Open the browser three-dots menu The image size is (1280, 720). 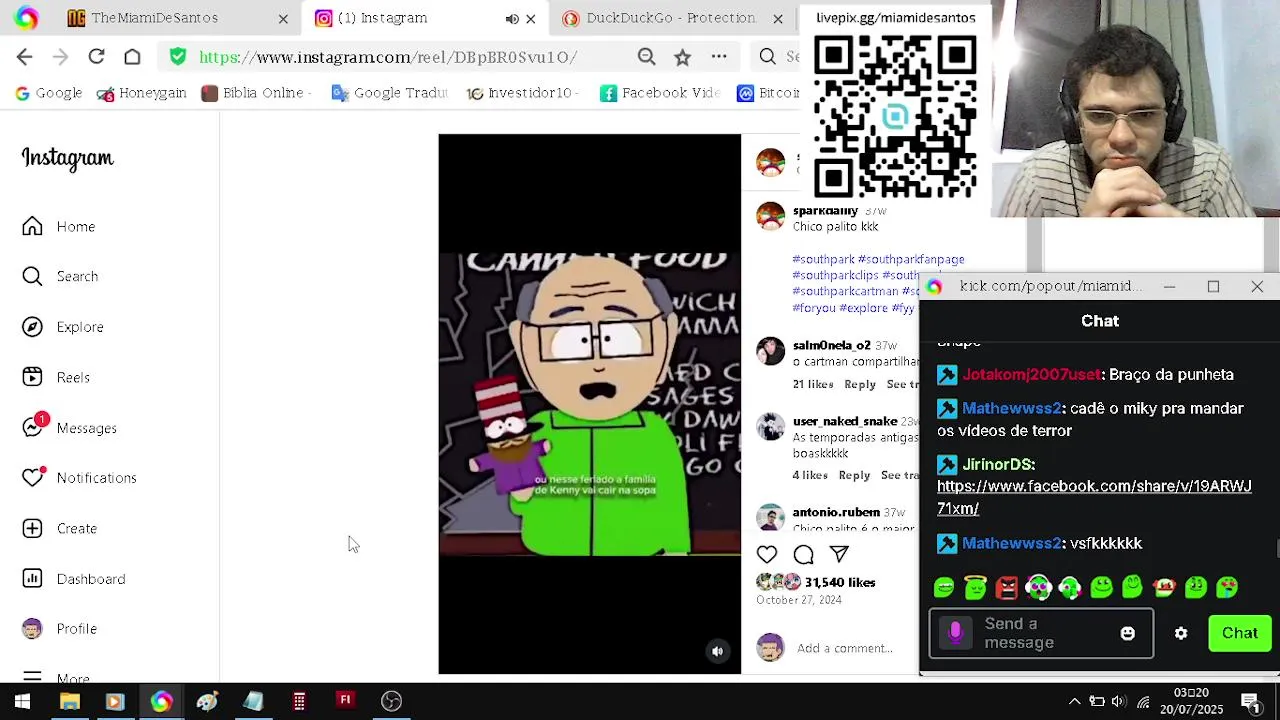coord(719,57)
